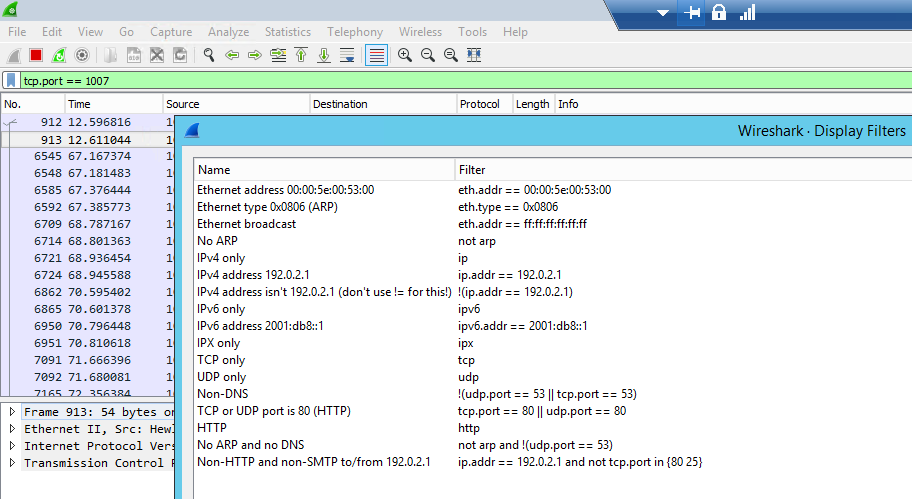Restart the current capture with green fin icon
The image size is (912, 499).
59,55
